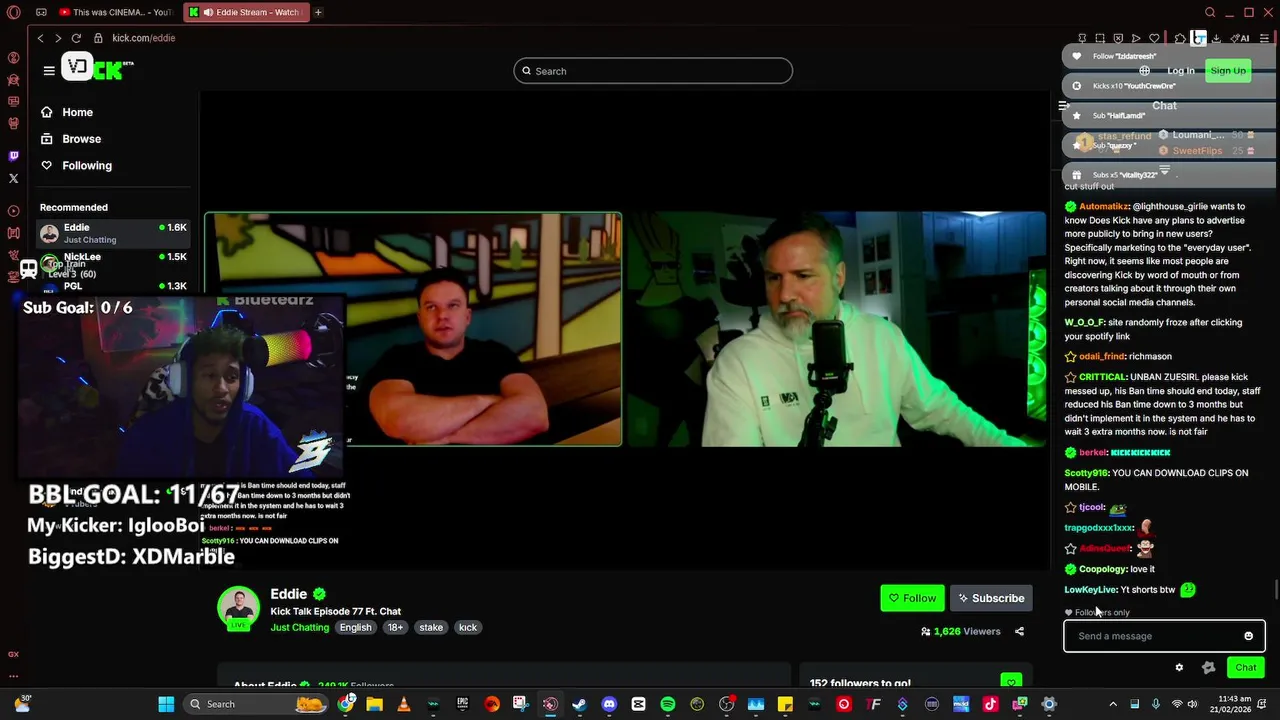Show hidden system tray icons chevron
The height and width of the screenshot is (720, 1280).
(x=1113, y=704)
